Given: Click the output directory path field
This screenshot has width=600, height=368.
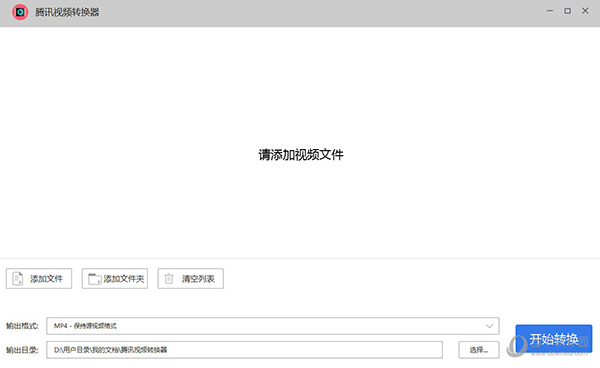Looking at the screenshot, I should click(245, 350).
